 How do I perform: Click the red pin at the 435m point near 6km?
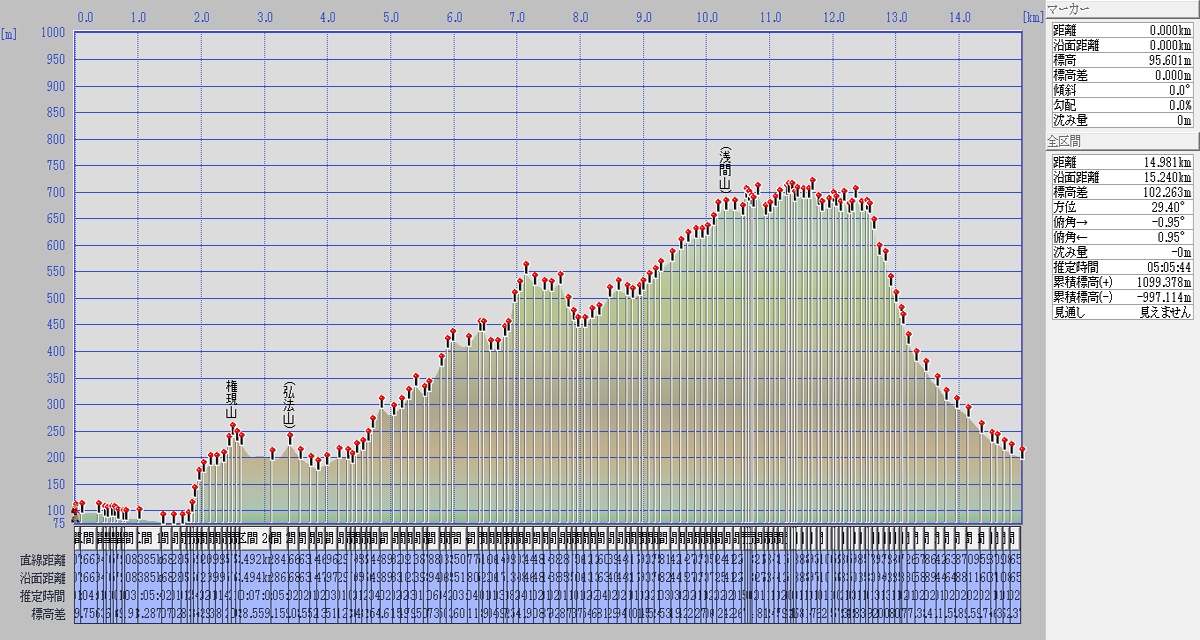point(453,332)
